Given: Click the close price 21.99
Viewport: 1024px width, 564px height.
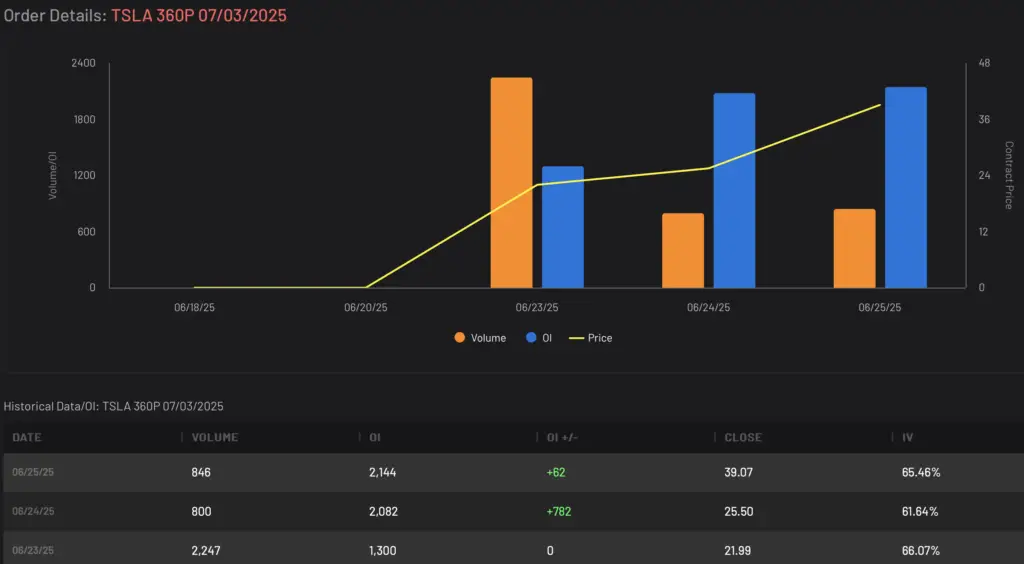Looking at the screenshot, I should pos(738,550).
